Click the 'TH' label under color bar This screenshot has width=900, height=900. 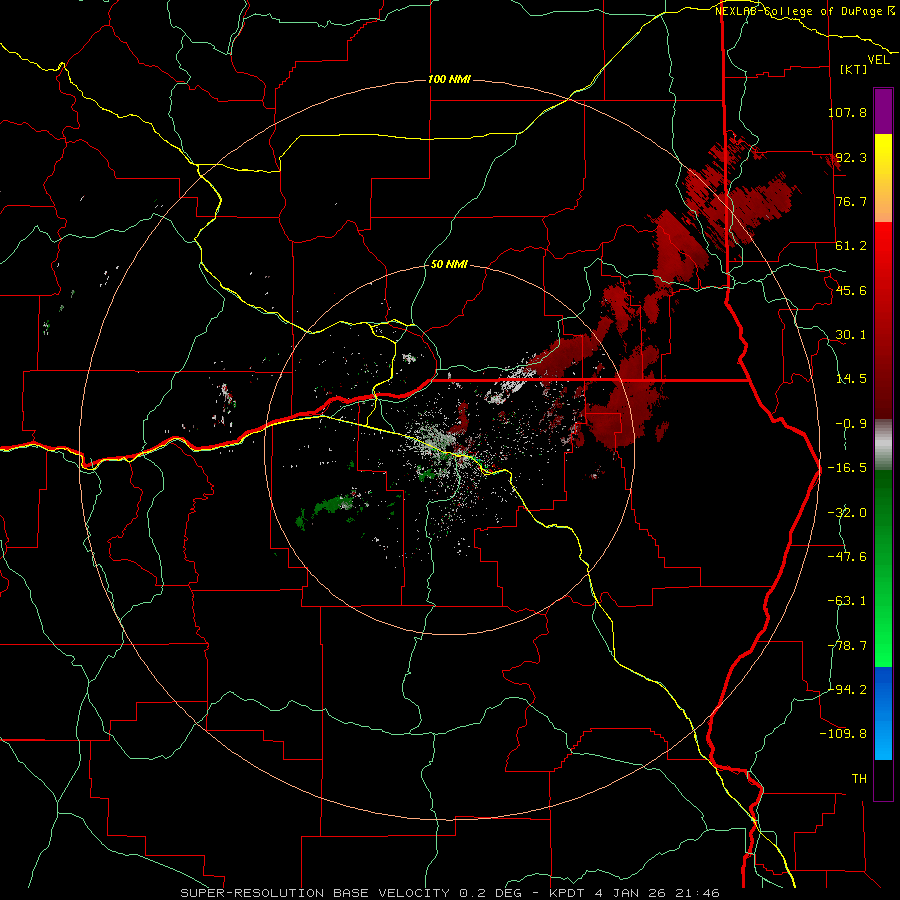coord(859,779)
